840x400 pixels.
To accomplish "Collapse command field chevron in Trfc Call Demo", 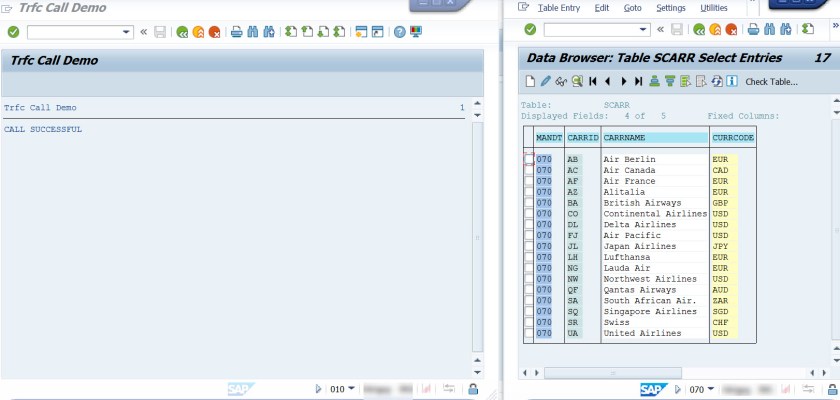I will click(144, 32).
